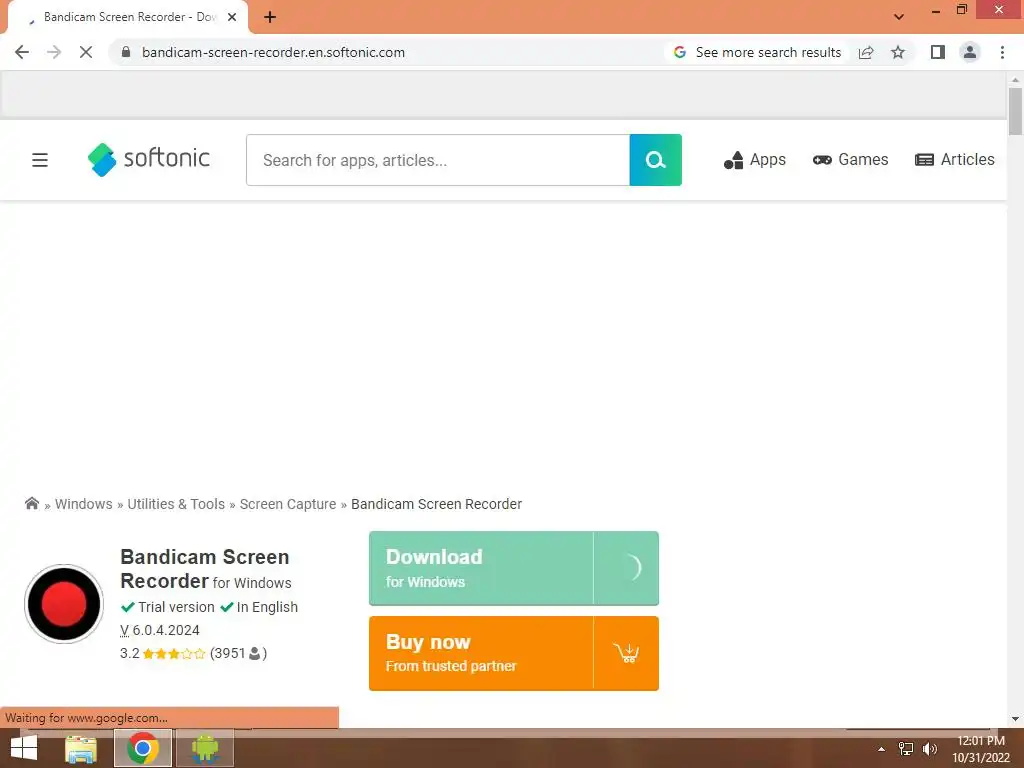This screenshot has width=1024, height=768.
Task: Click the shopping cart icon on Buy now
Action: tap(626, 653)
